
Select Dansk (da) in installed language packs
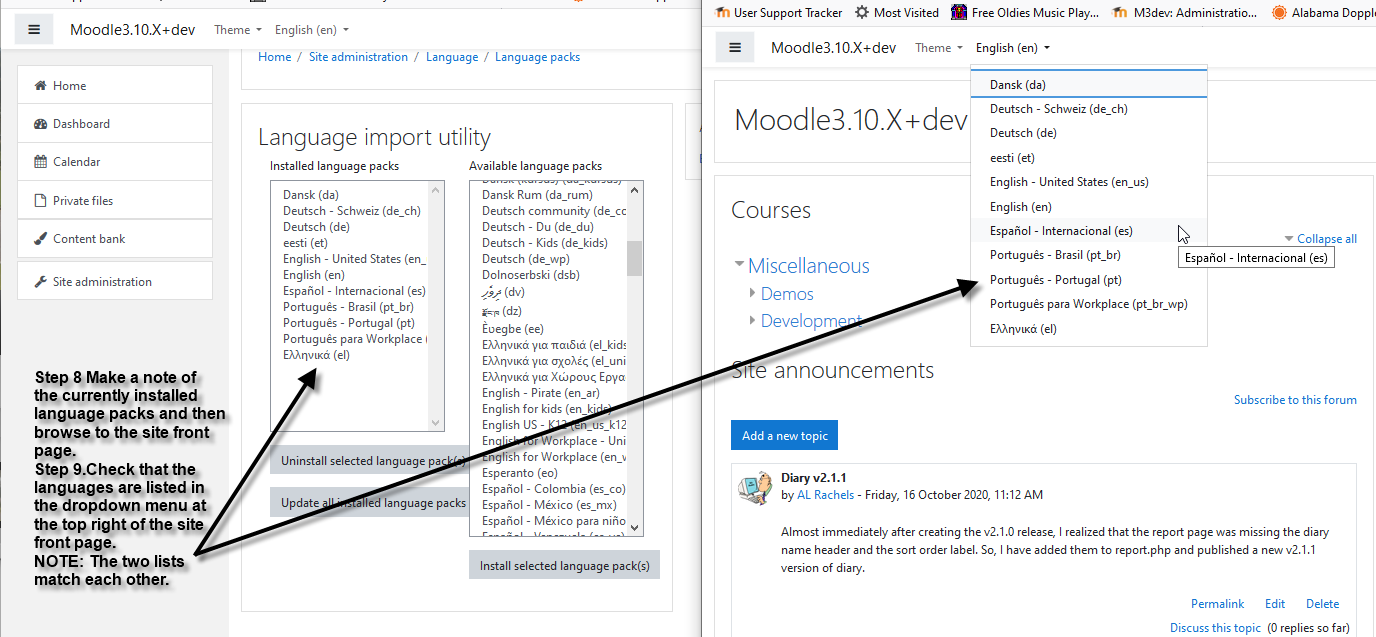tap(311, 195)
